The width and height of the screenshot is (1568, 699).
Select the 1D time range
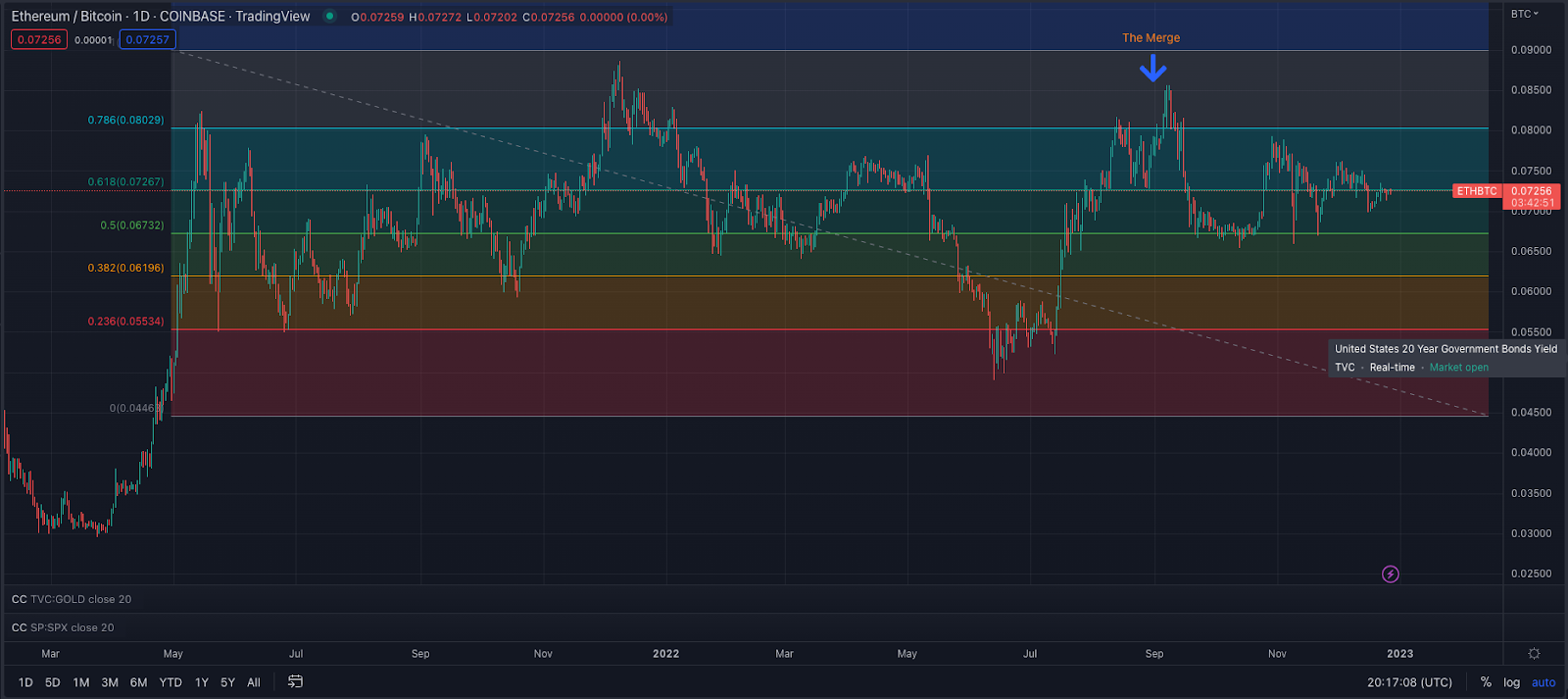[25, 682]
